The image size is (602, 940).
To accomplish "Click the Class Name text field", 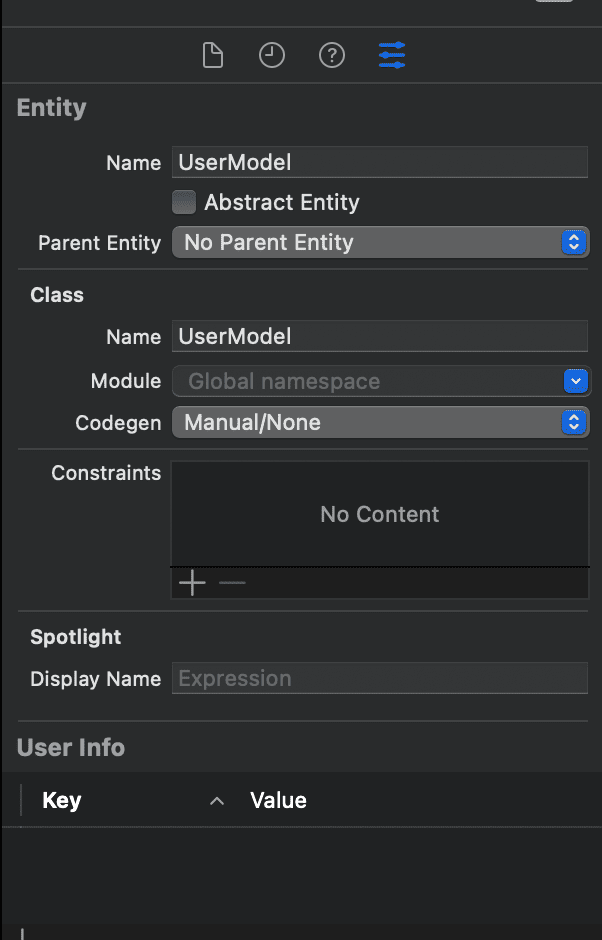I will click(x=380, y=336).
